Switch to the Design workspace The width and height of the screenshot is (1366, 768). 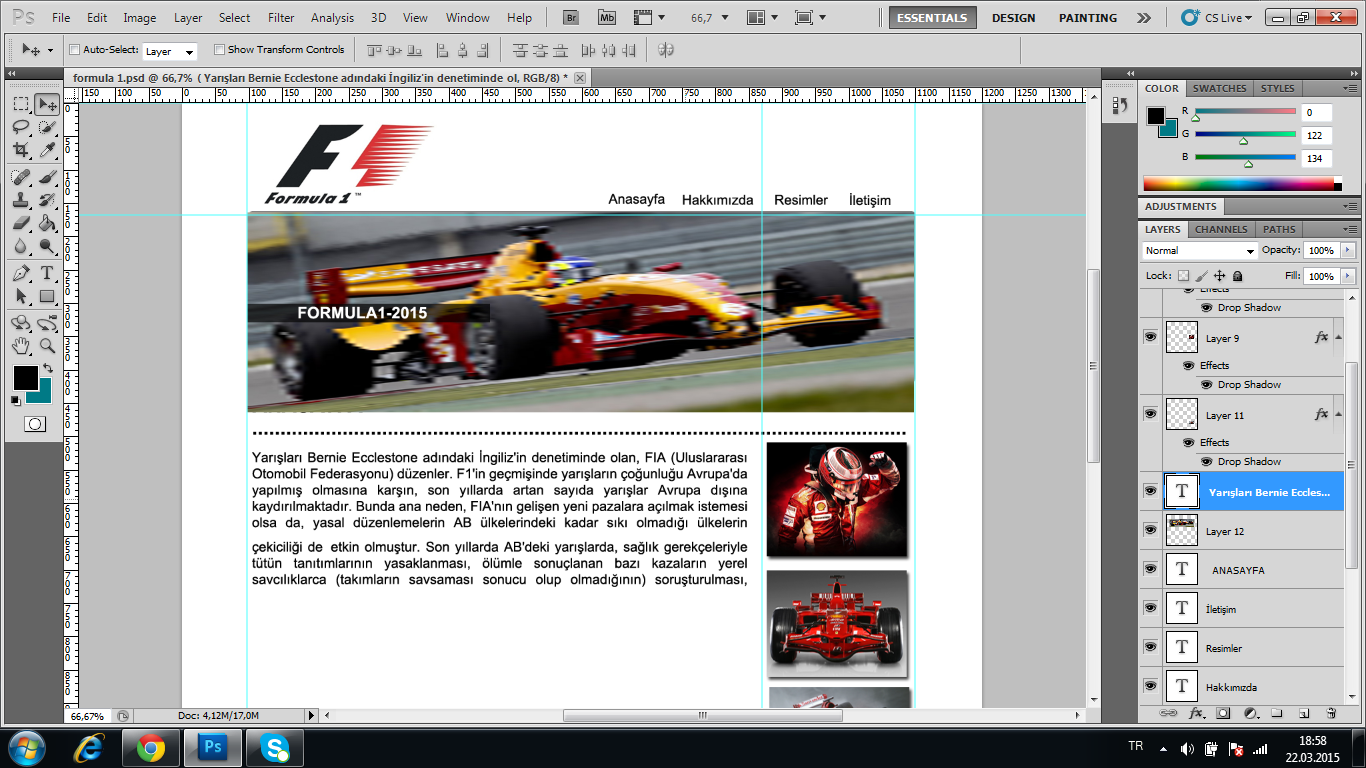coord(1013,18)
